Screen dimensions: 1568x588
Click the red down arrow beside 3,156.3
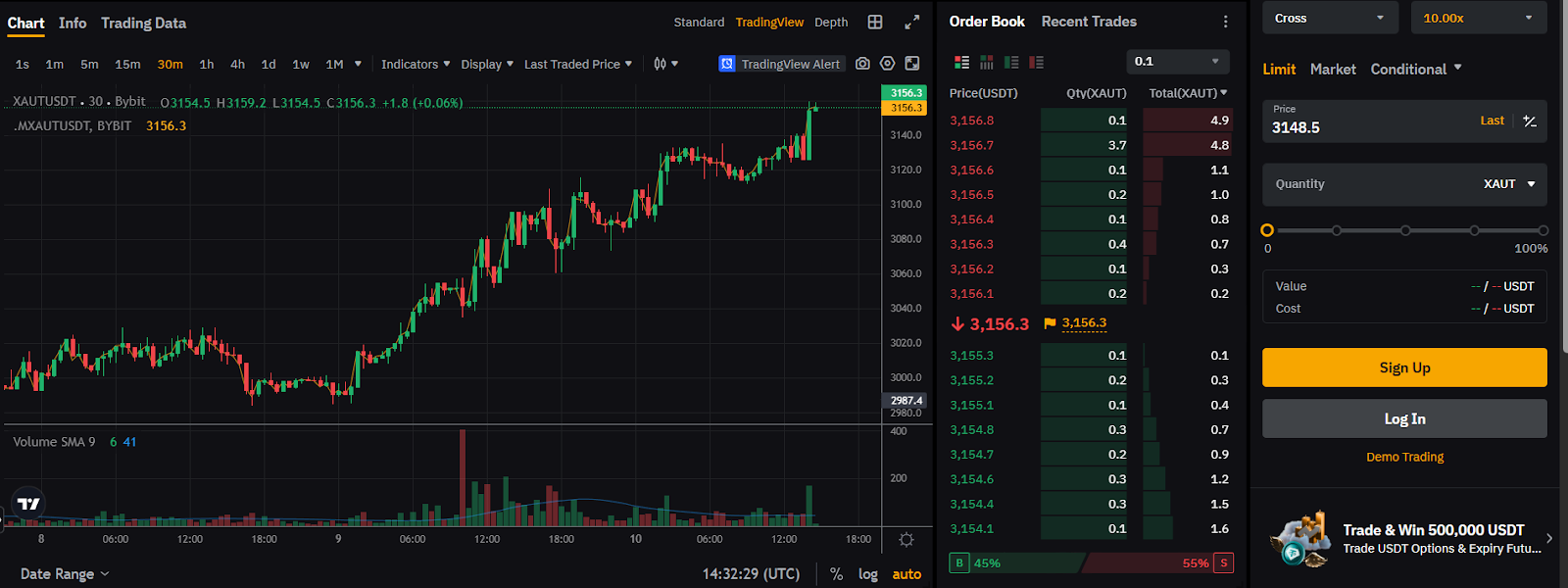tap(957, 324)
